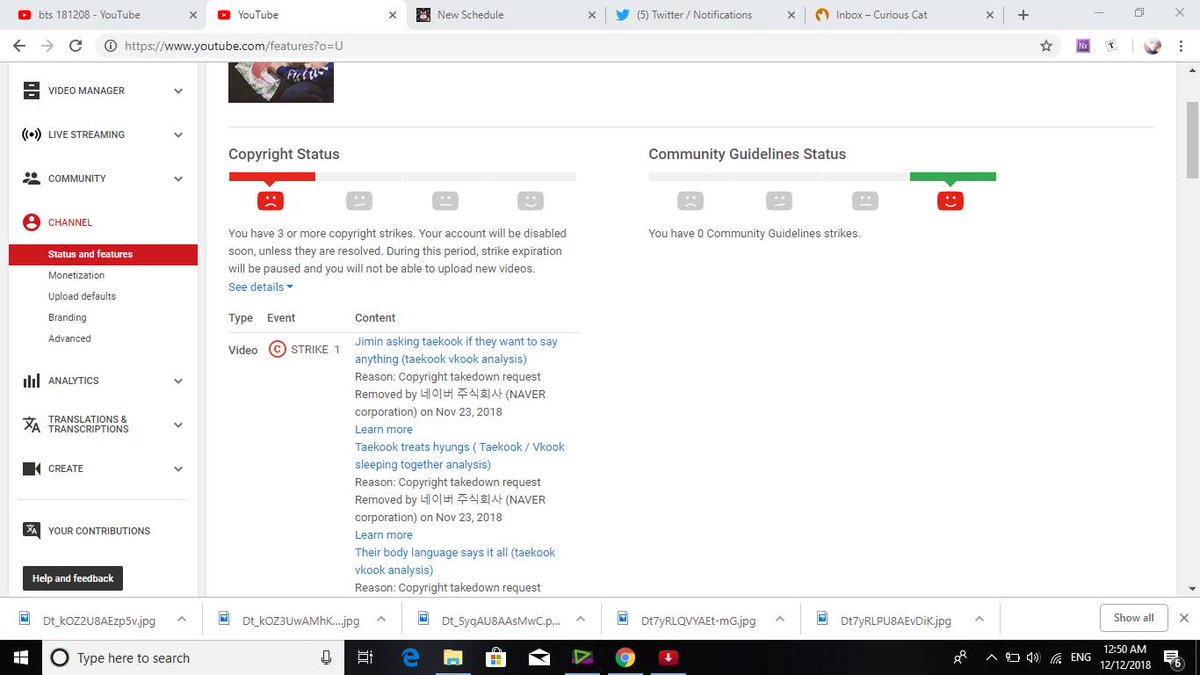Click the OneNote extension icon
The width and height of the screenshot is (1200, 675).
[x=1083, y=46]
